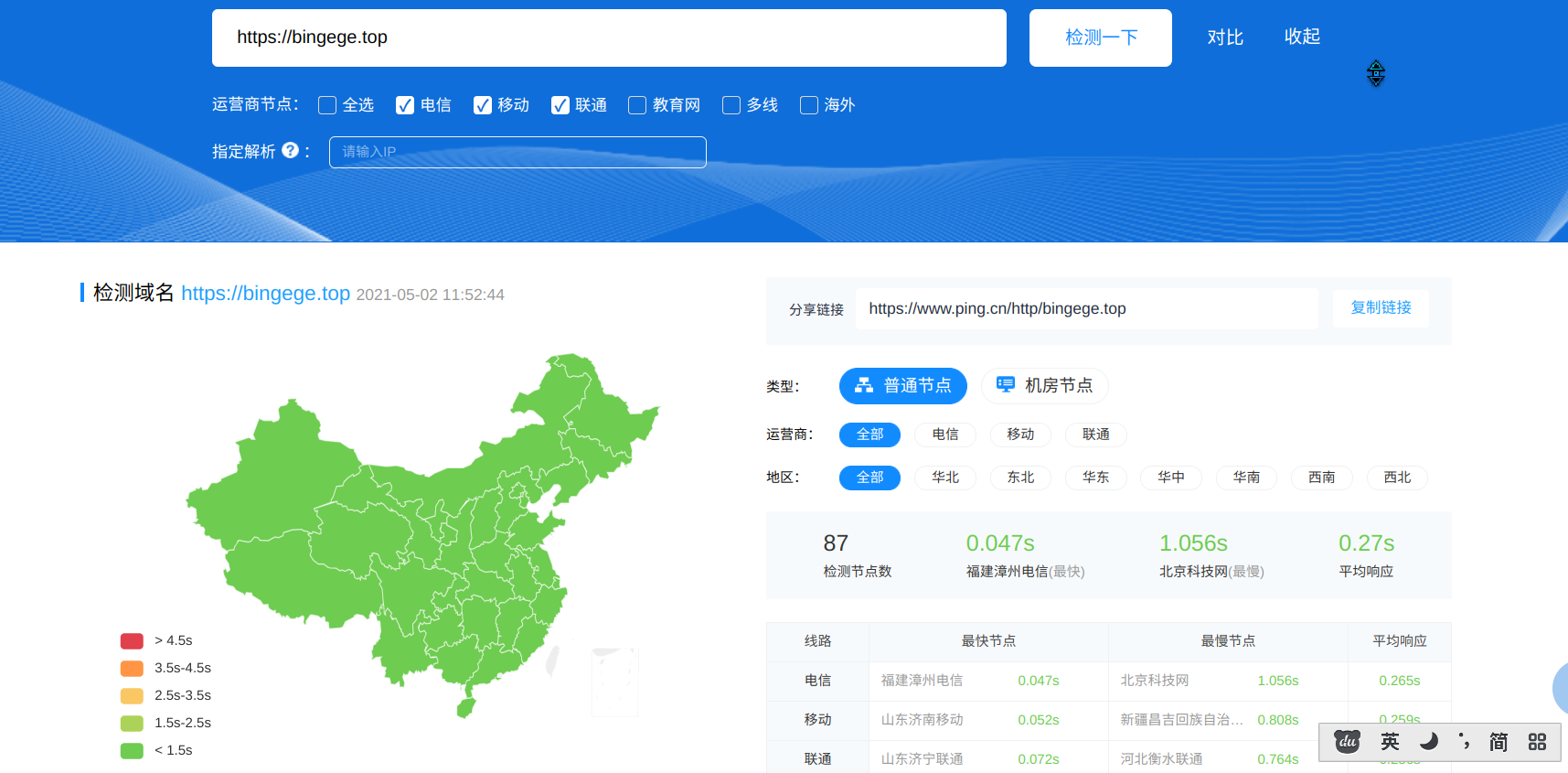Click the 最快节点 column header
The height and width of the screenshot is (773, 1568).
point(988,641)
